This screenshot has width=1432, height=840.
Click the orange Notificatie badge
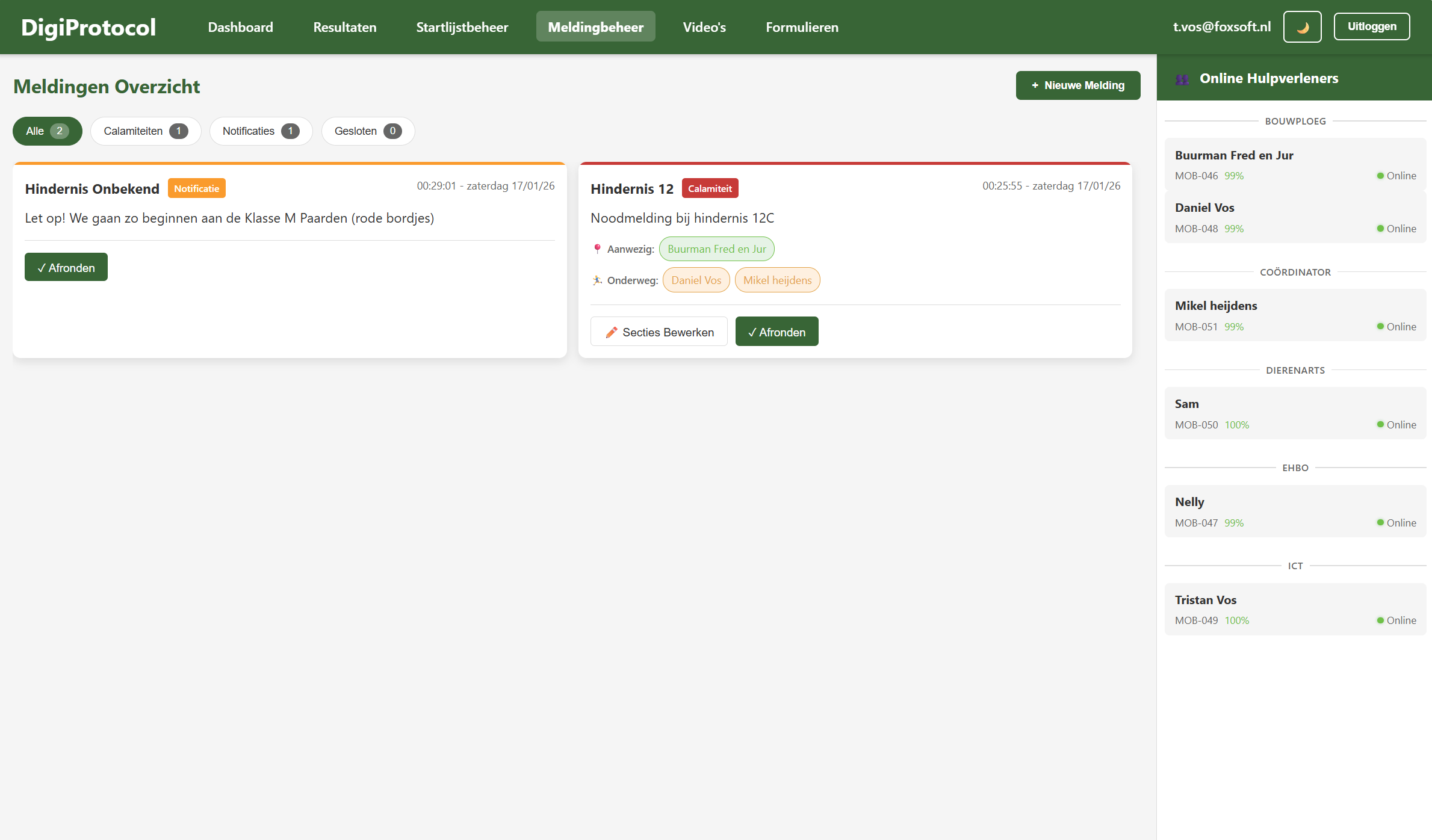coord(196,188)
